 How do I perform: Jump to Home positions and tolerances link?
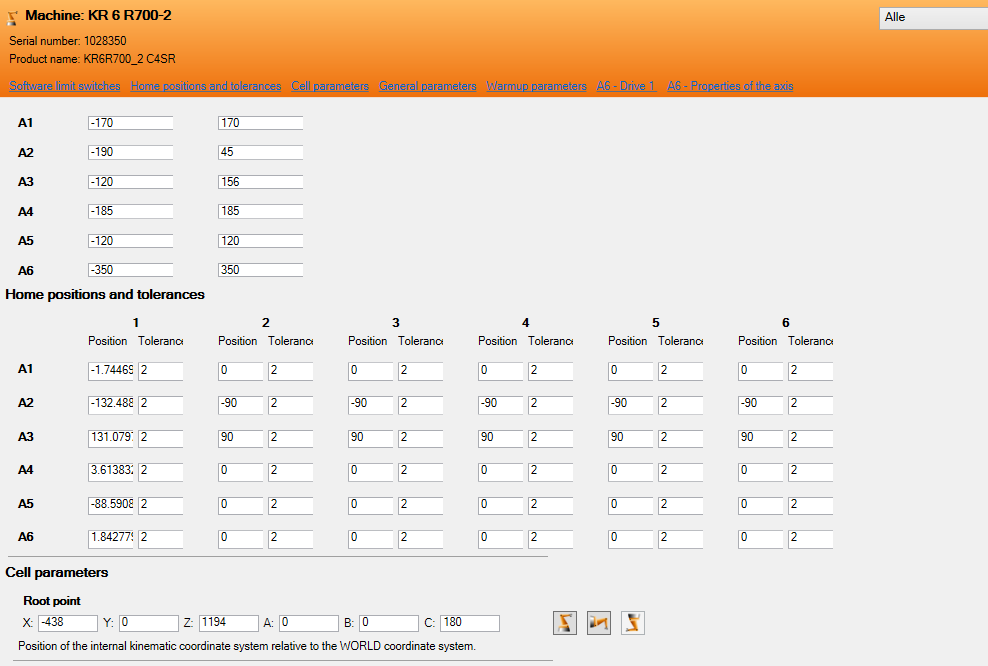(206, 86)
